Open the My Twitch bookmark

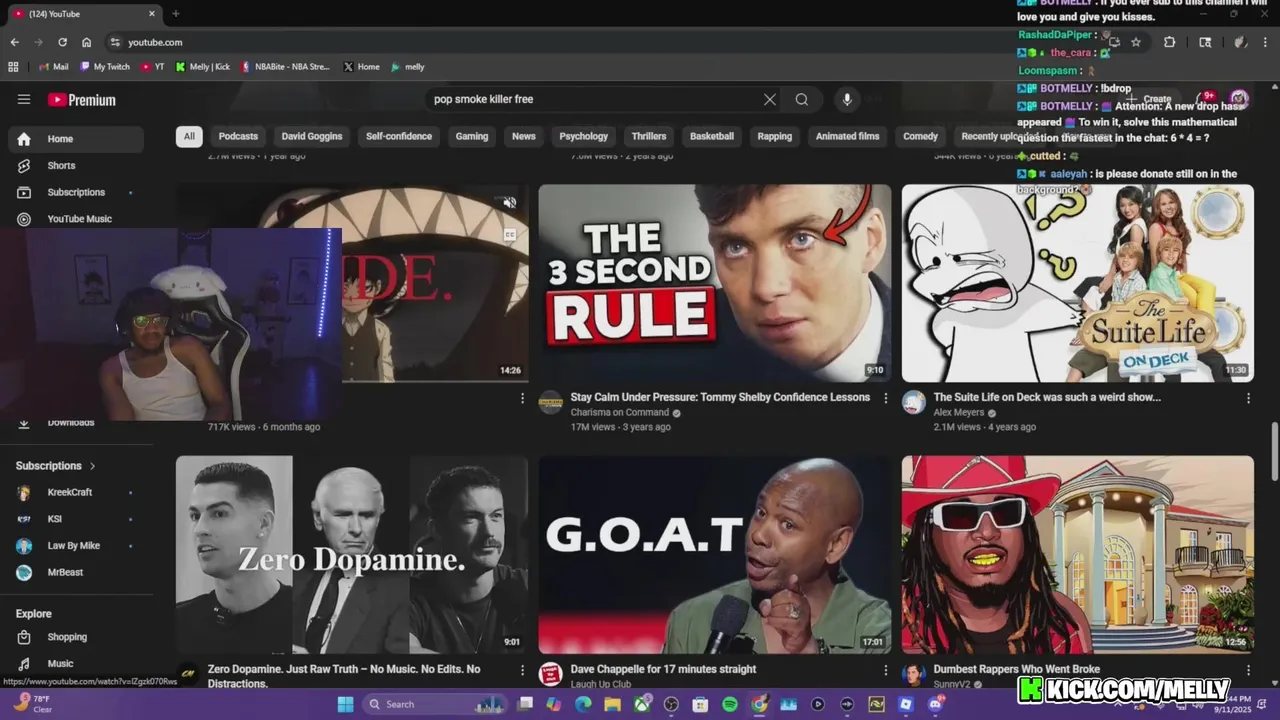pos(104,67)
